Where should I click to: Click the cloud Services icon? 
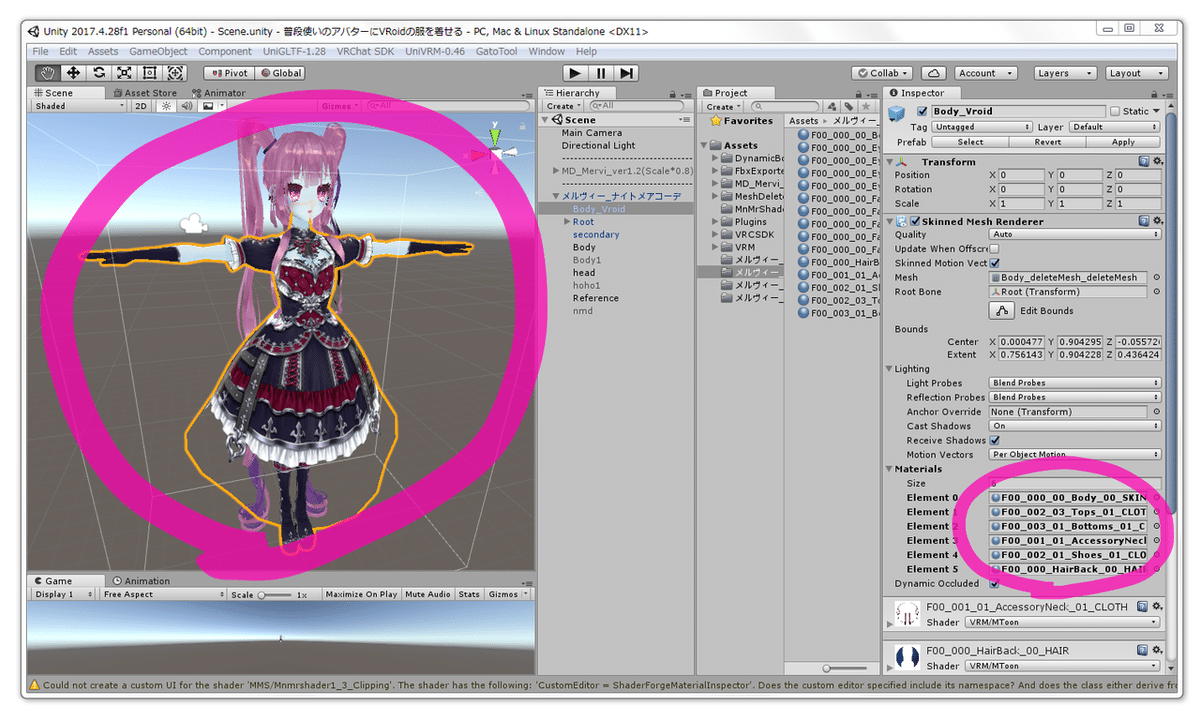point(932,73)
